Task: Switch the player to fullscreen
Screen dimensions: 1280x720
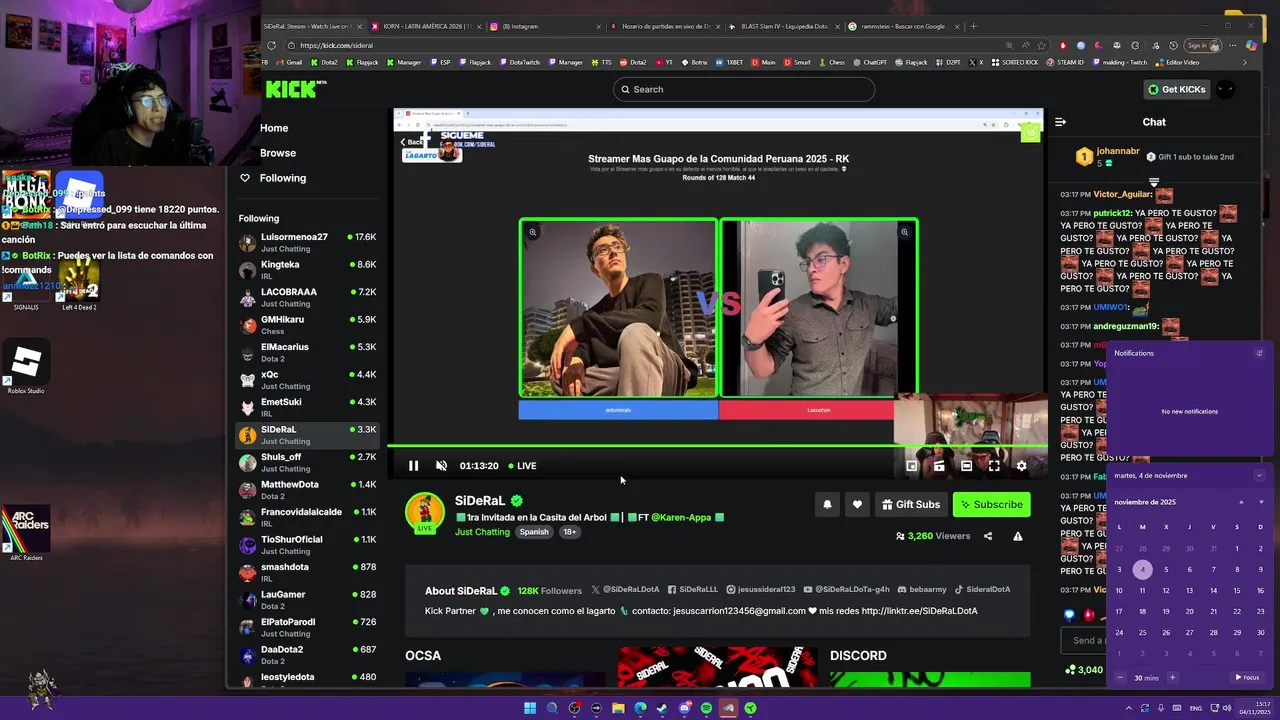Action: click(x=994, y=466)
